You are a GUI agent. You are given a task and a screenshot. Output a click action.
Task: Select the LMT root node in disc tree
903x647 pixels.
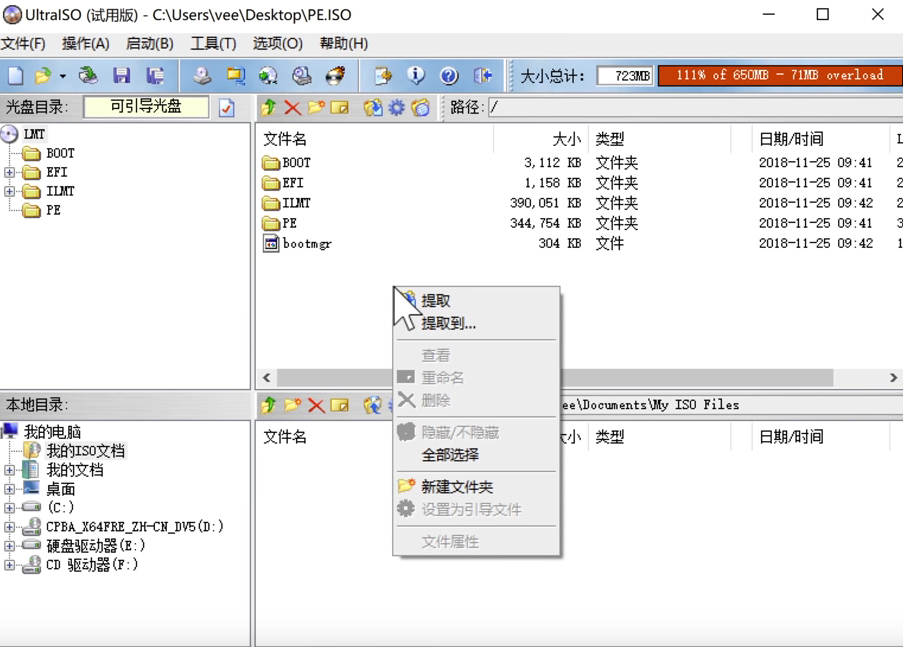click(34, 134)
